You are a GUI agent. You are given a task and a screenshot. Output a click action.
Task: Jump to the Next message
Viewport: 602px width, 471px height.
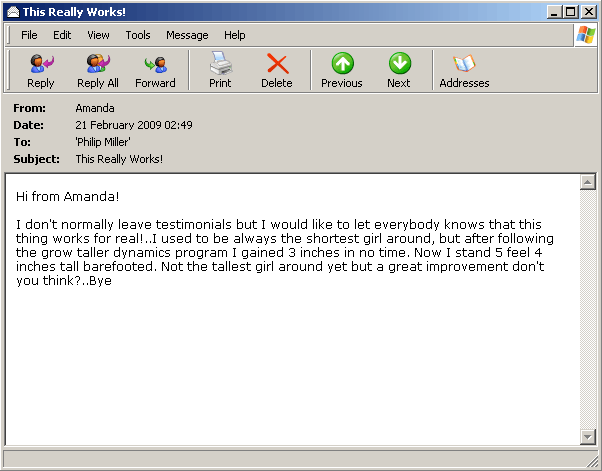pyautogui.click(x=399, y=70)
